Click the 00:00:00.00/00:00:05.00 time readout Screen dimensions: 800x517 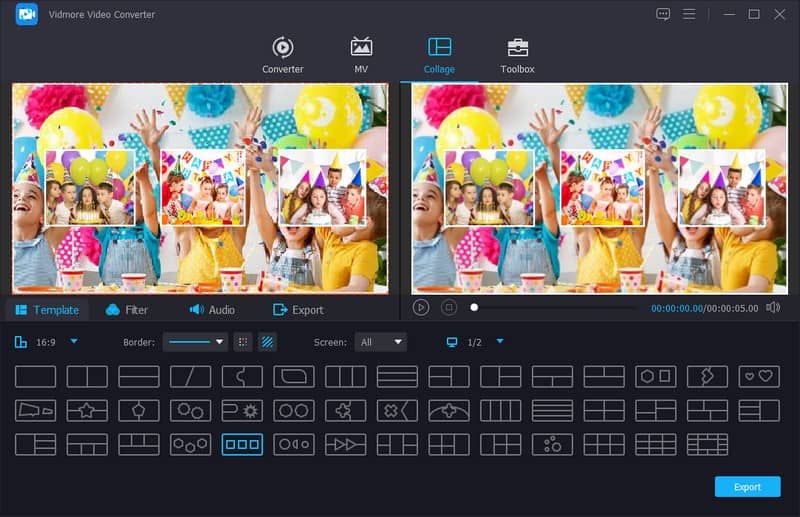705,308
